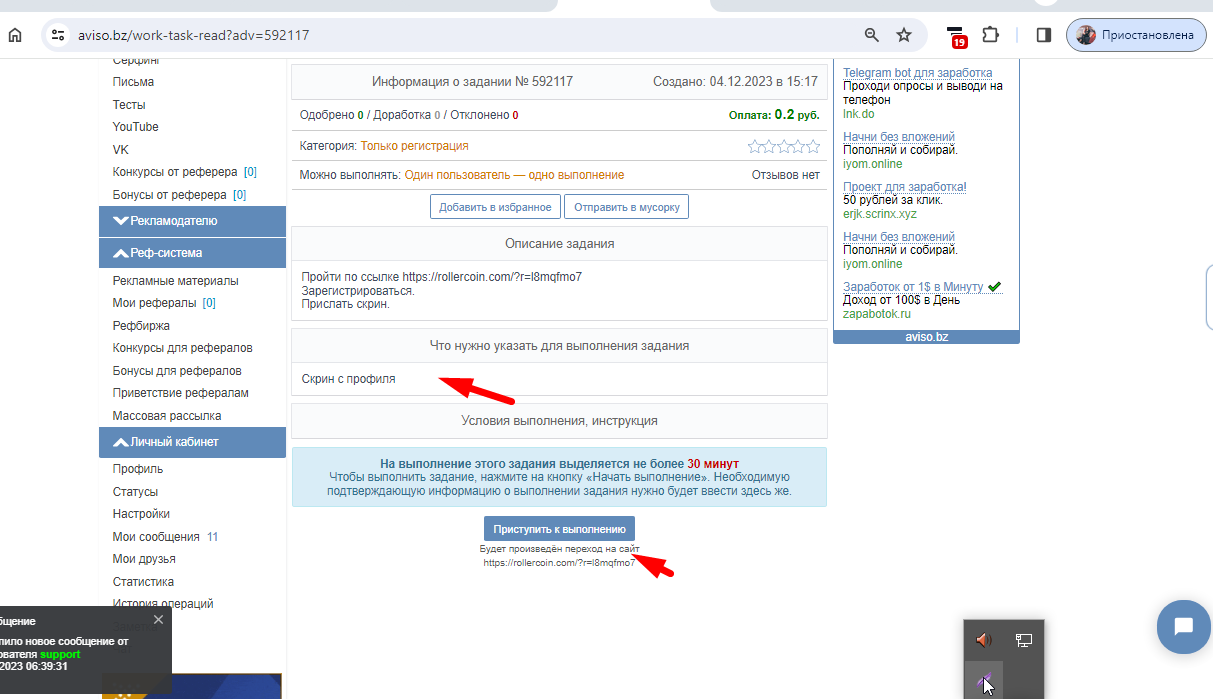Open Мои рефералы link

[x=154, y=303]
